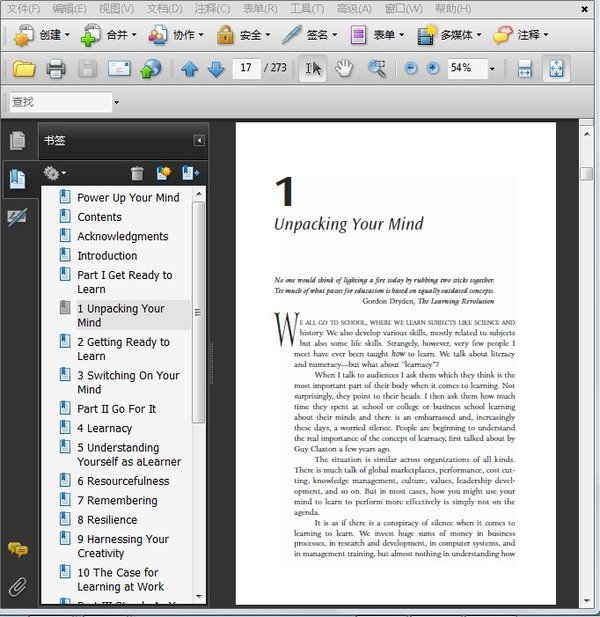Select the Marquee Zoom magnifier tool
The width and height of the screenshot is (600, 617).
pos(377,68)
